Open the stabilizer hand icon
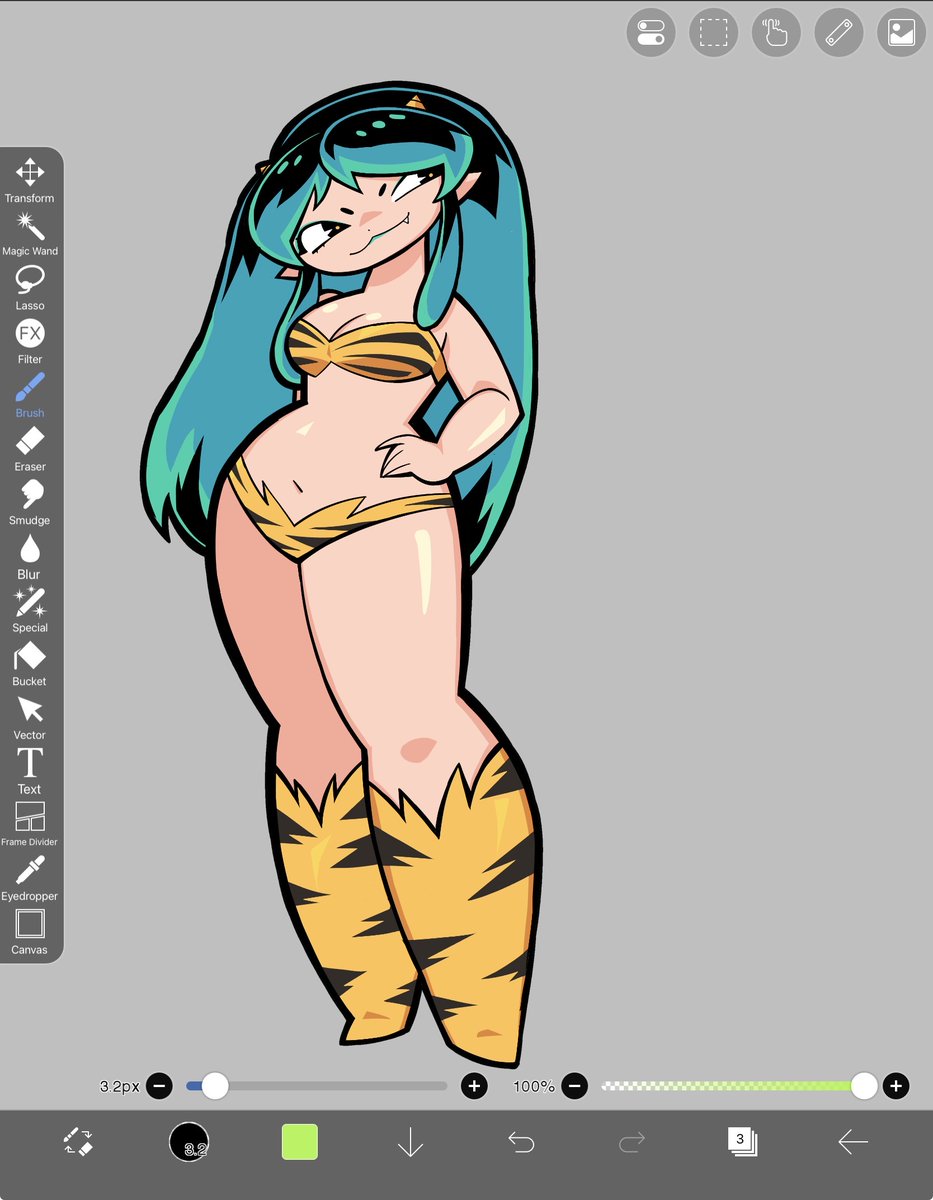 [x=776, y=33]
